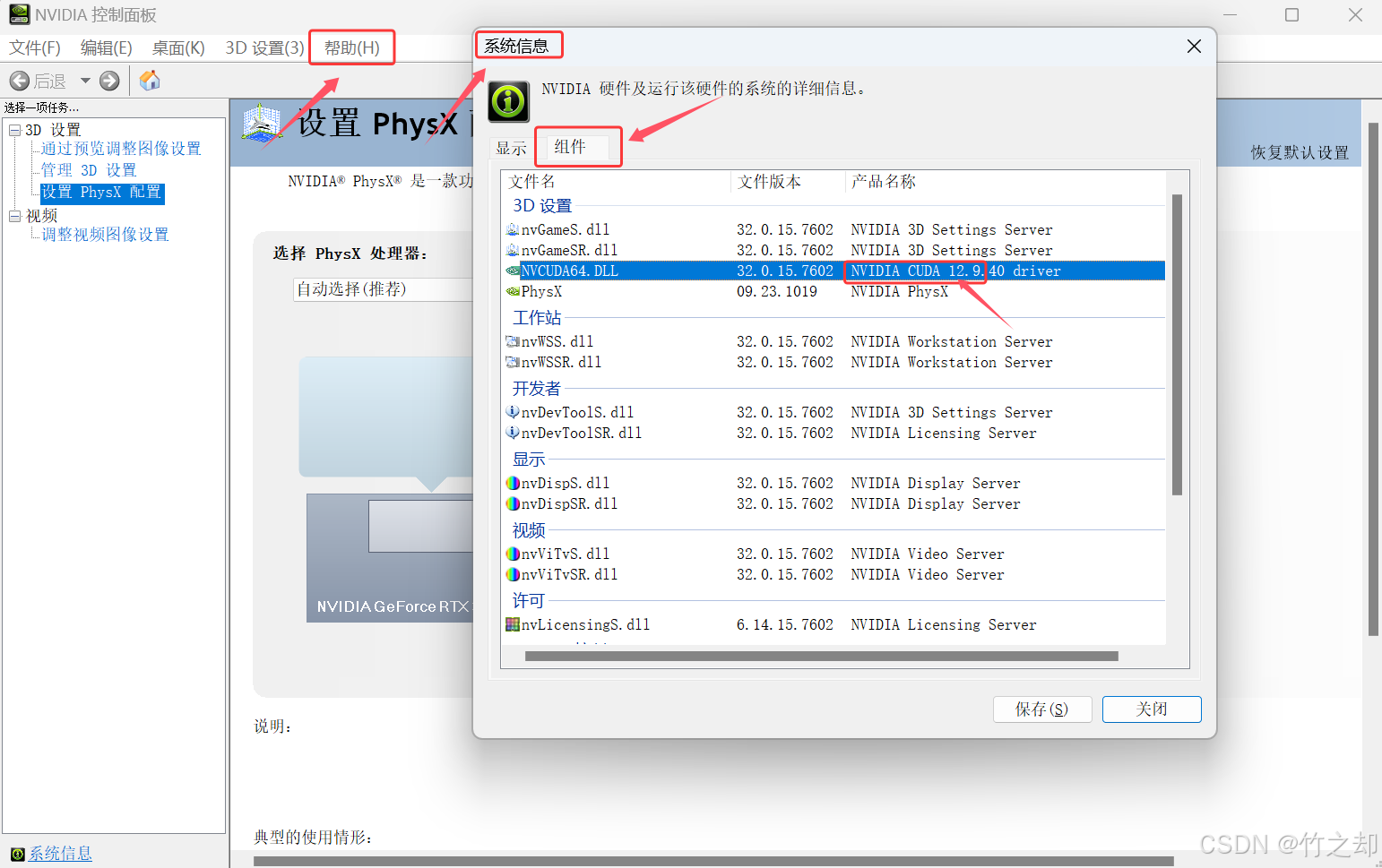Click the green info icon in System Information dialog
The image size is (1382, 868).
(508, 101)
